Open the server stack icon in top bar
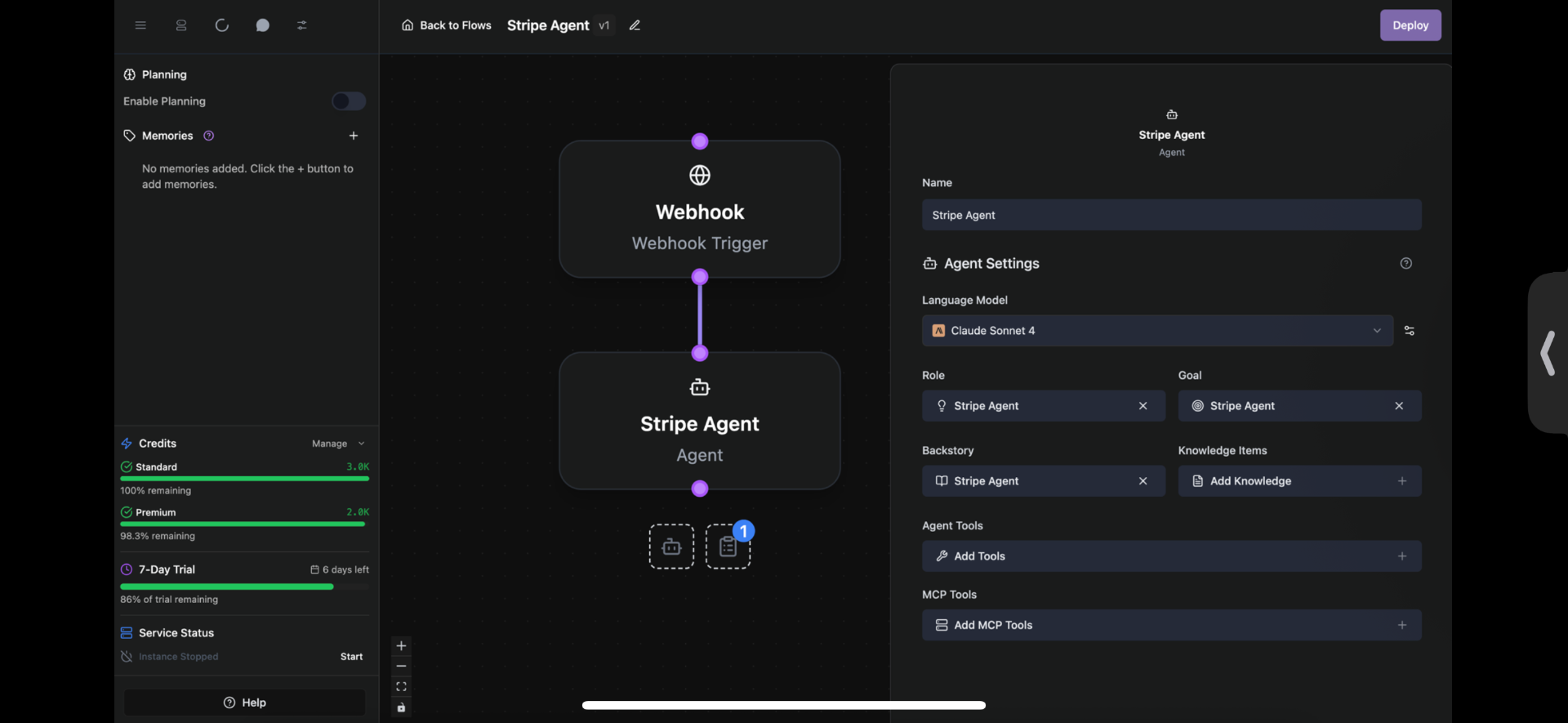The image size is (1568, 723). point(181,25)
